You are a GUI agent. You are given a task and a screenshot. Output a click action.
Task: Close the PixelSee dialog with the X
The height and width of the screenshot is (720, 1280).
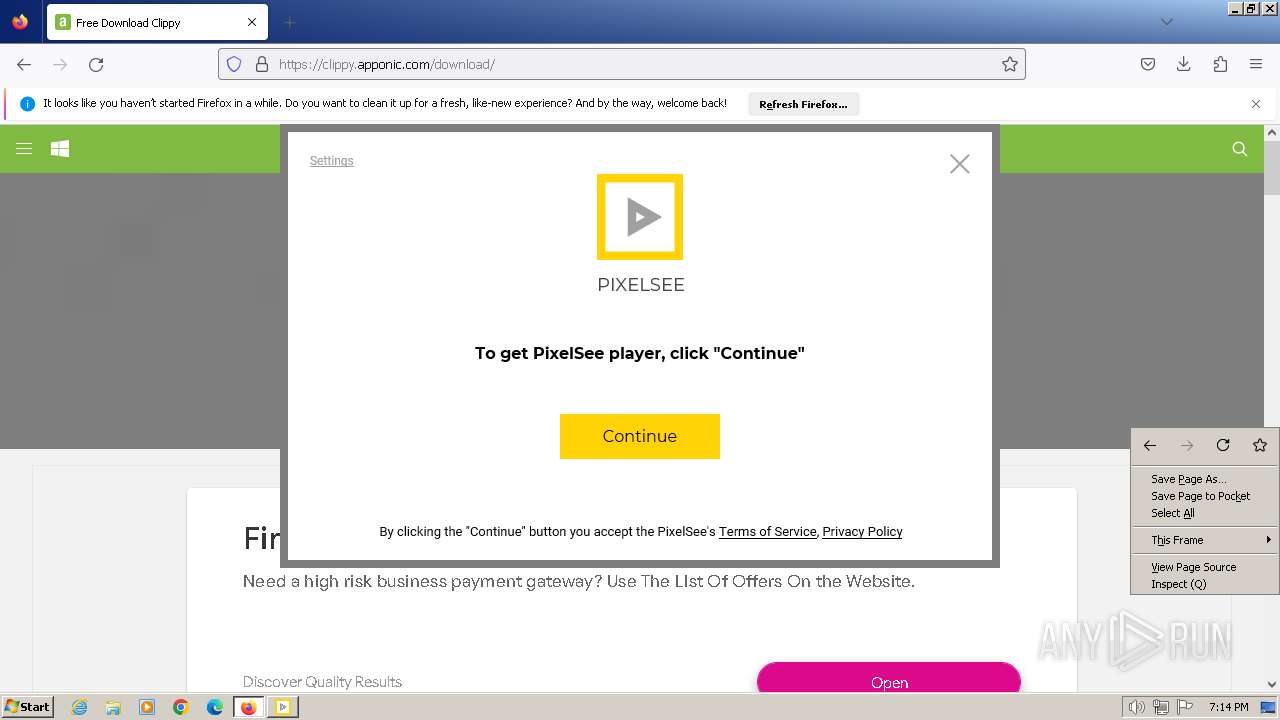(x=960, y=164)
